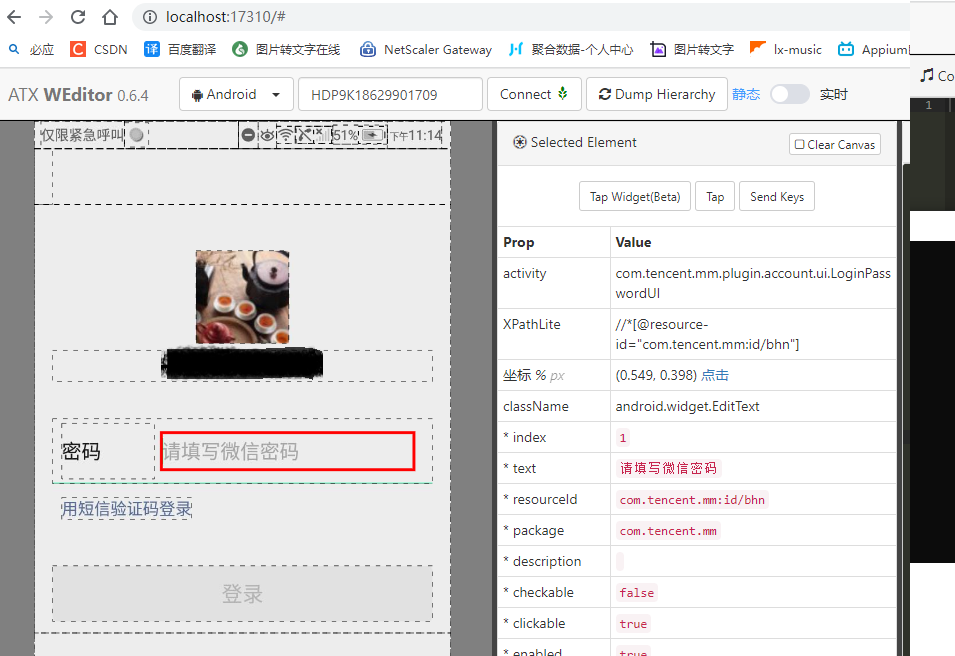View site information icon in address bar

click(x=149, y=17)
